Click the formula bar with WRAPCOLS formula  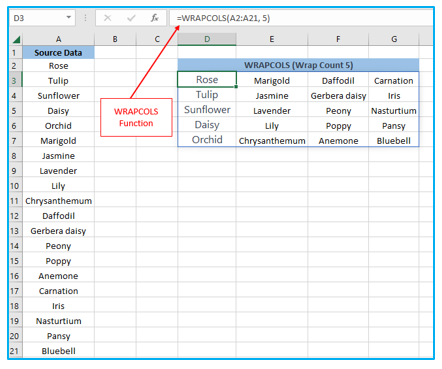[301, 18]
